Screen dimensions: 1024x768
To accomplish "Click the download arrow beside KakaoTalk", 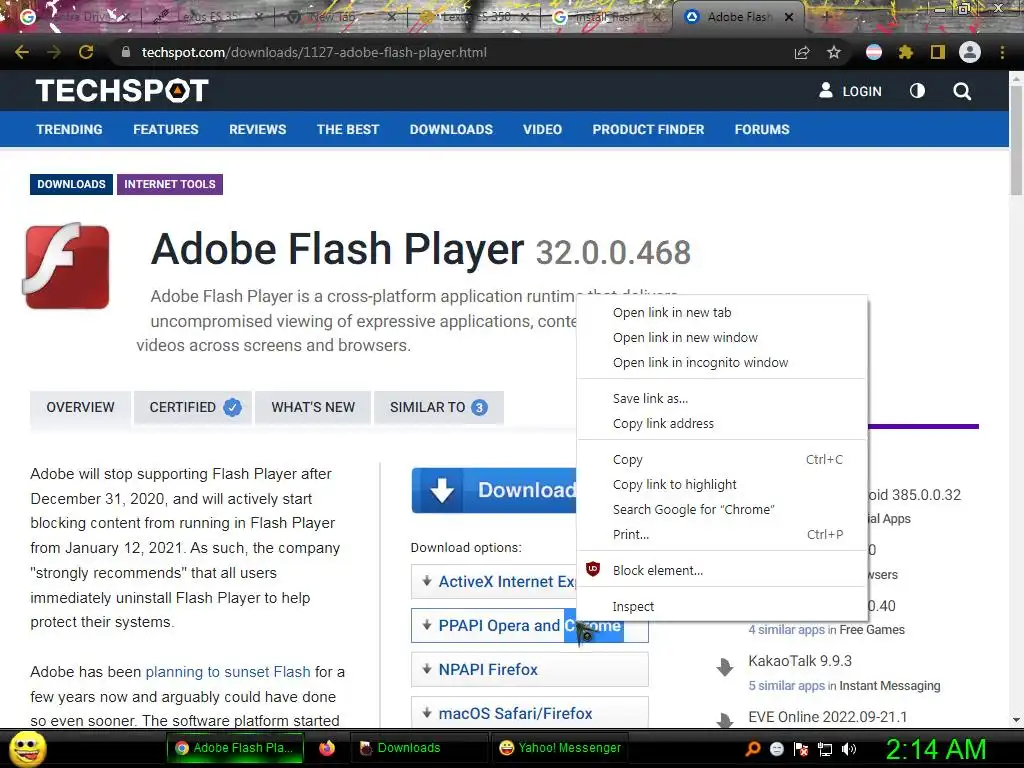I will click(x=725, y=667).
